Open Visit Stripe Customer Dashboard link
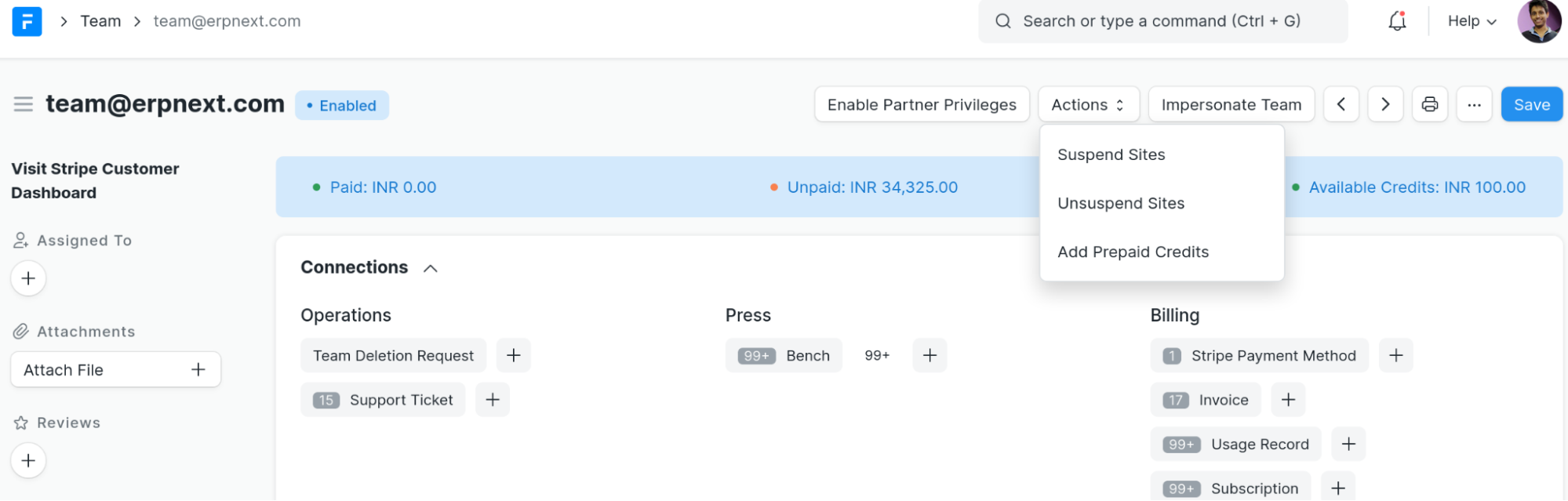This screenshot has width=1568, height=501. click(95, 180)
